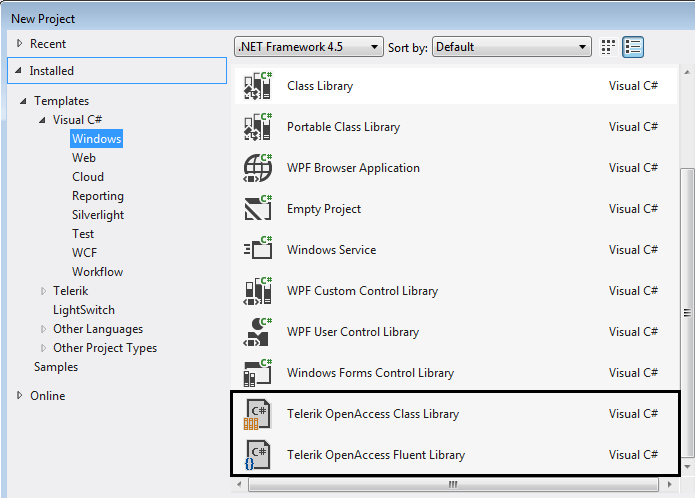Click the 'WPF Custom Control Library' name
This screenshot has width=695, height=498.
coord(363,291)
